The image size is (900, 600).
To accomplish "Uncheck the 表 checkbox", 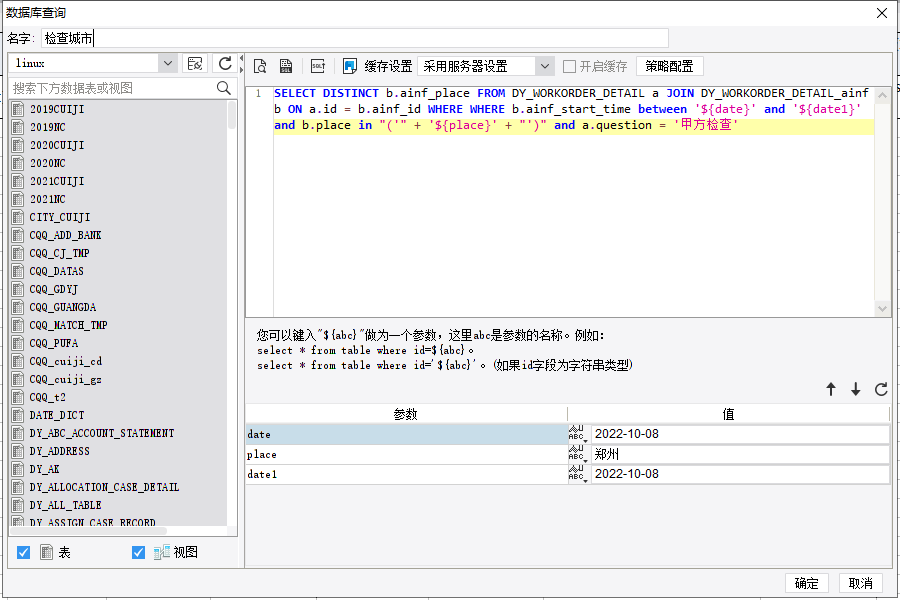I will [x=24, y=552].
